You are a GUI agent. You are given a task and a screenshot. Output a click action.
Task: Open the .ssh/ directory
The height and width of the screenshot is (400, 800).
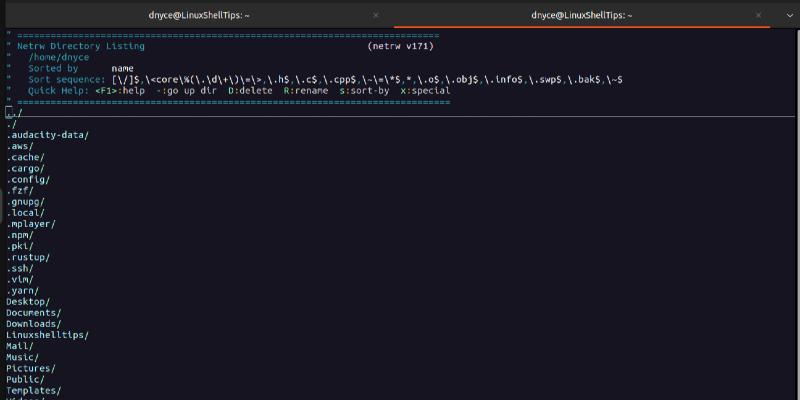click(19, 268)
